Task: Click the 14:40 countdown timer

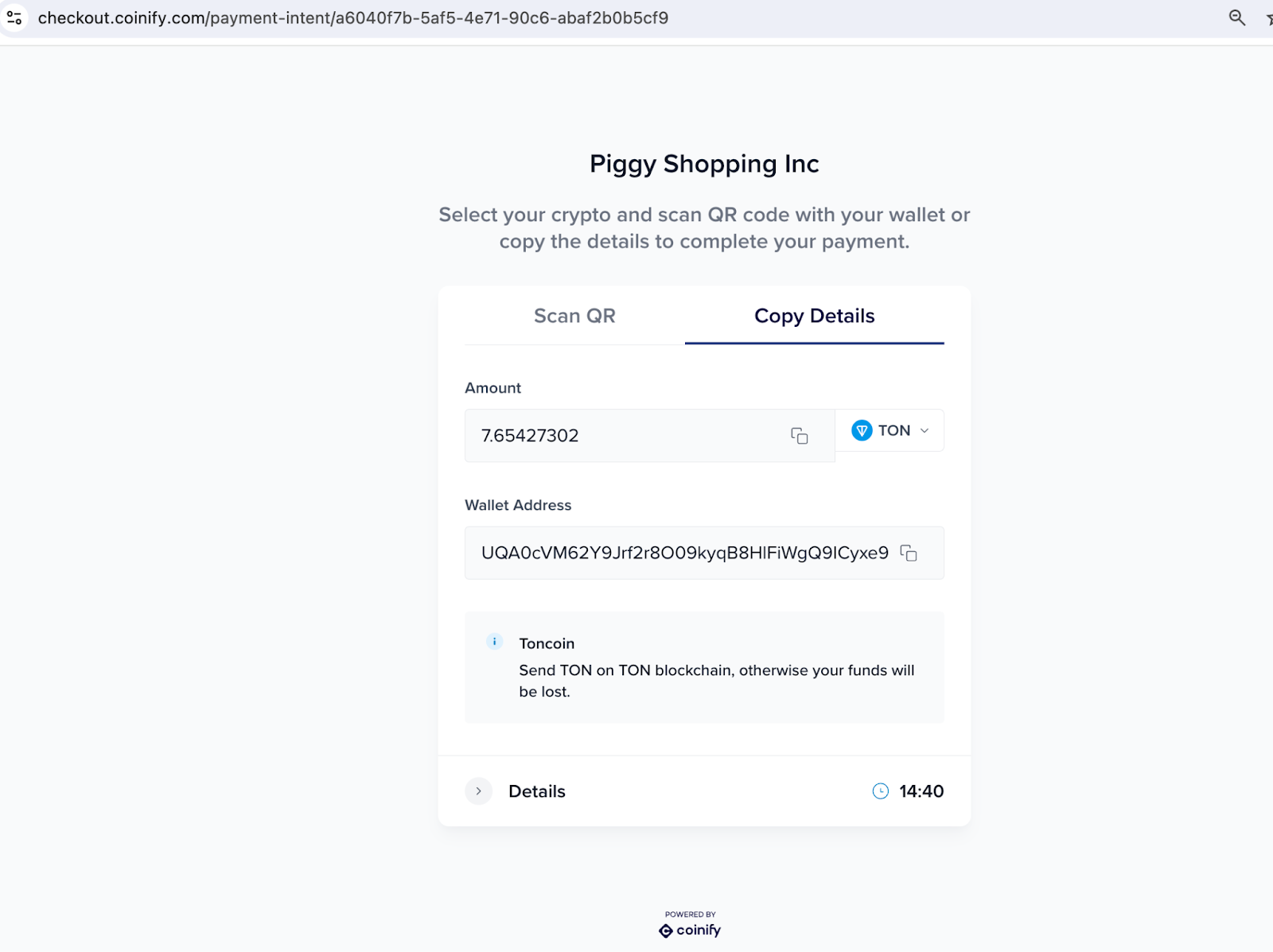Action: pos(921,791)
